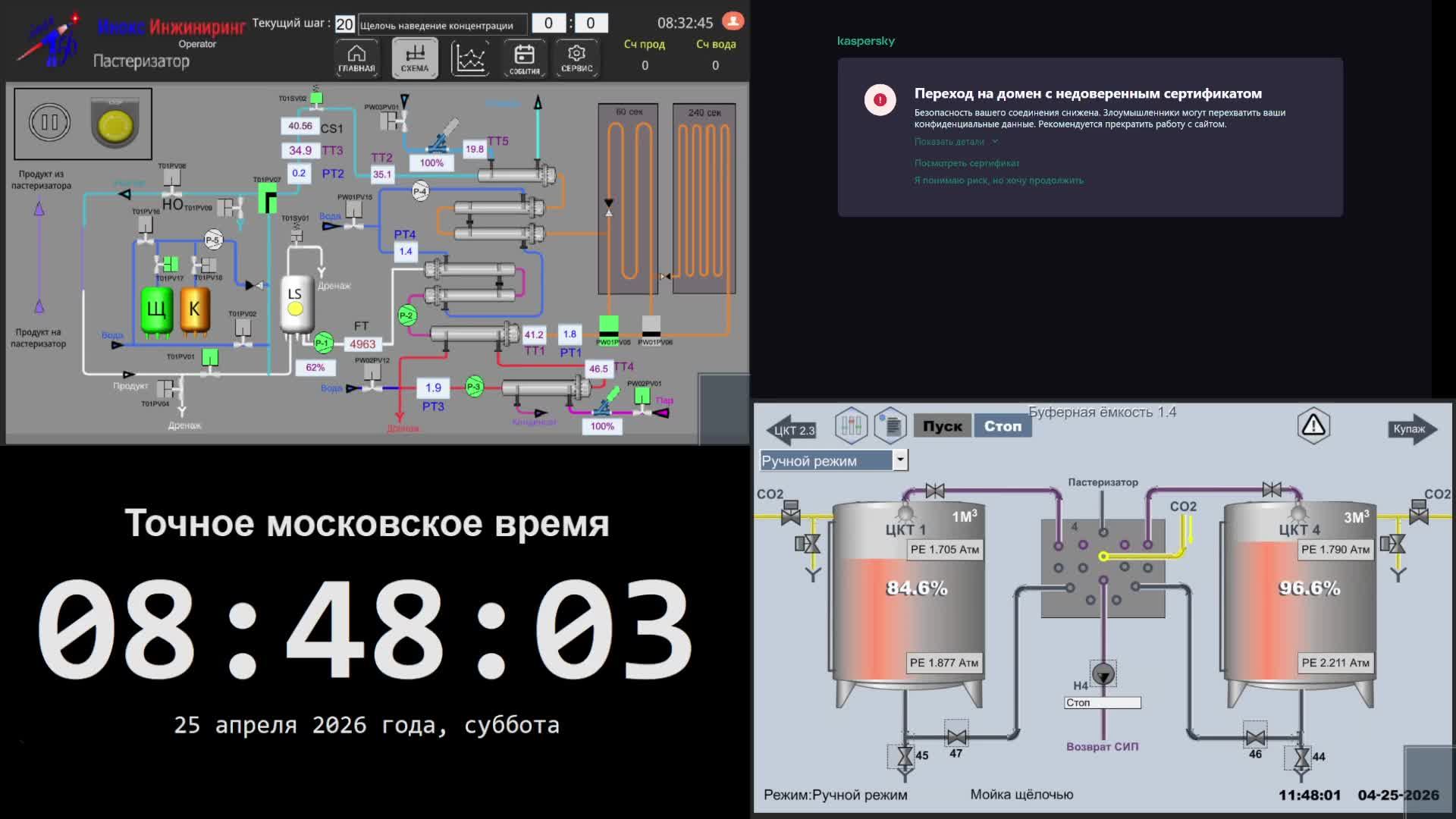
Task: Open the ГЛАВНАЯ home screen icon
Action: tap(356, 57)
